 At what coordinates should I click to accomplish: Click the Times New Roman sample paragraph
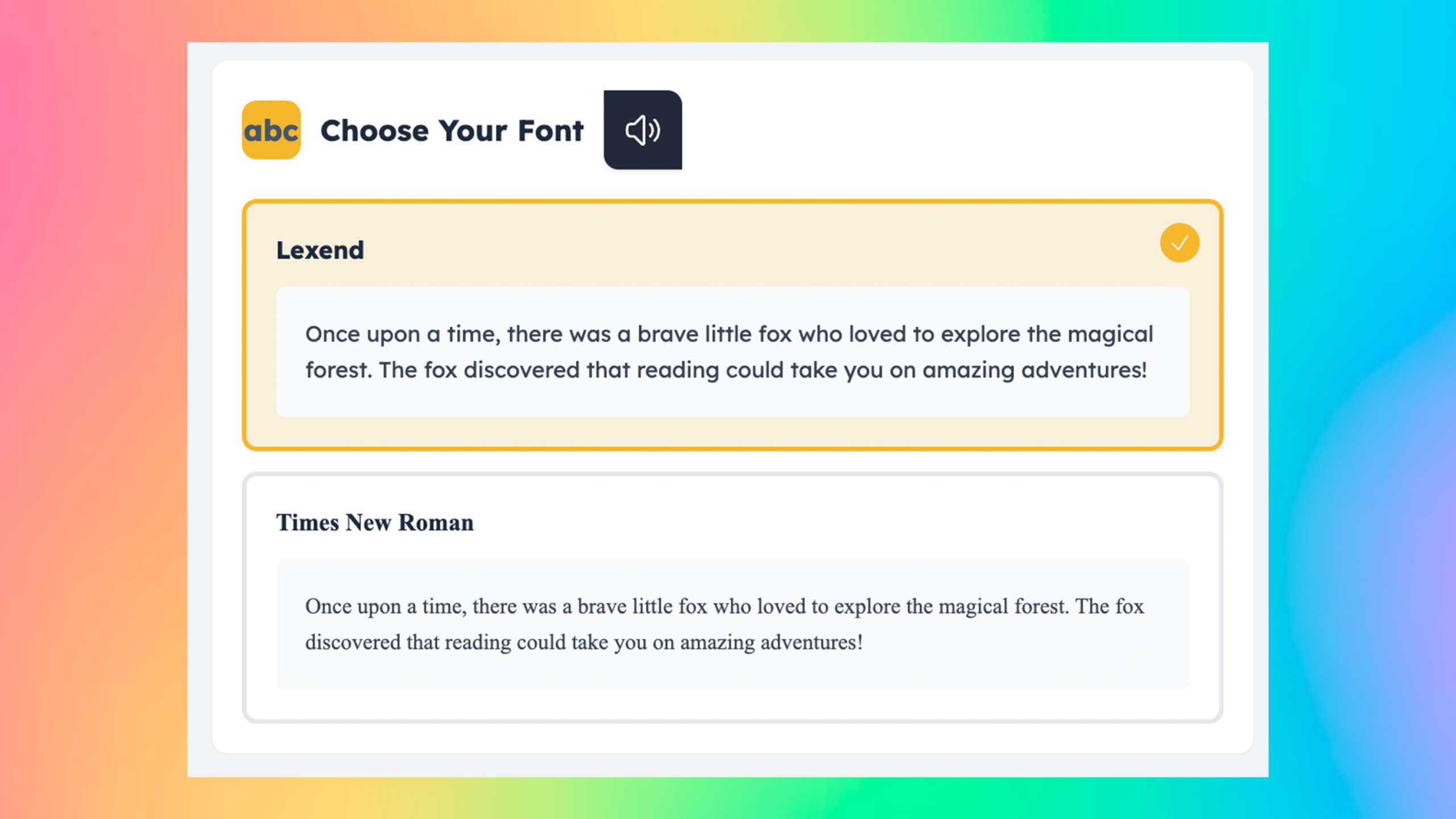(725, 624)
